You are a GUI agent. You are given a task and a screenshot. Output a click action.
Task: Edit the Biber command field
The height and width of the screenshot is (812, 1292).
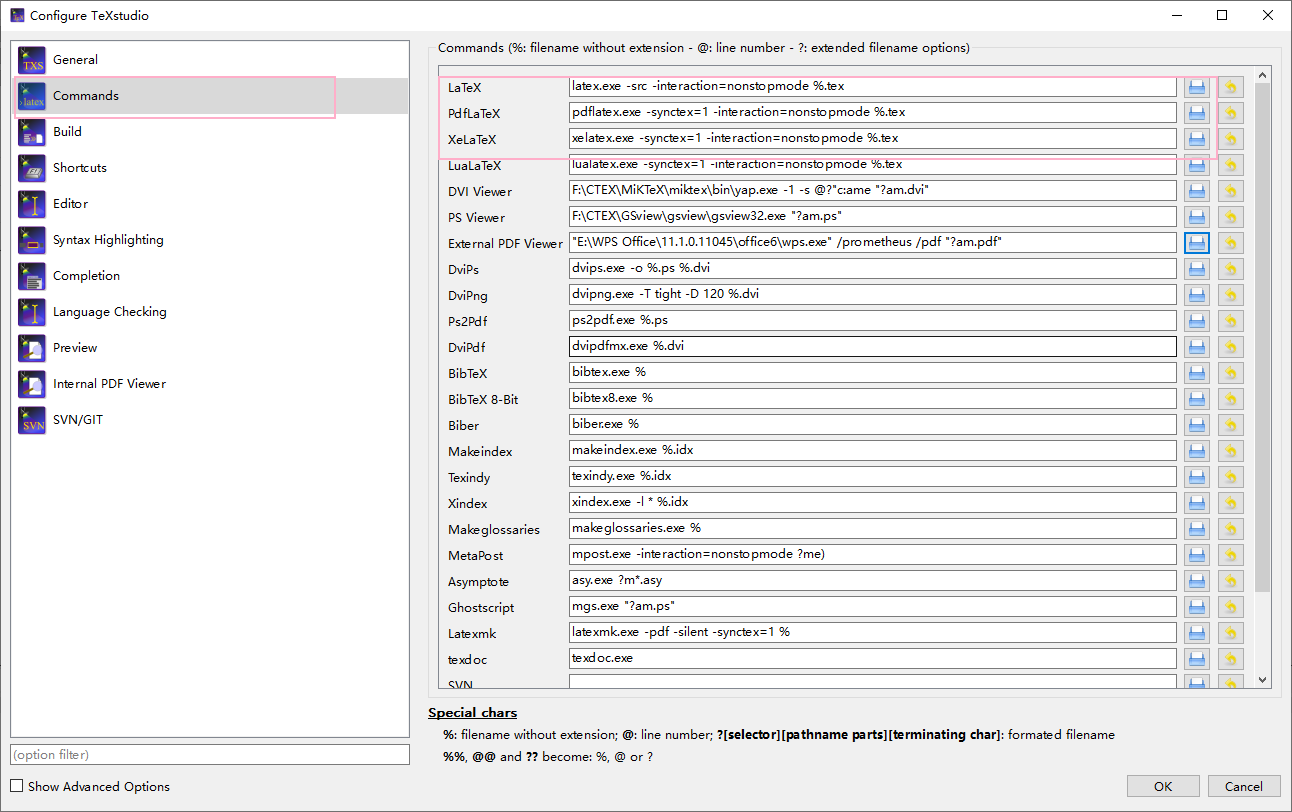873,425
